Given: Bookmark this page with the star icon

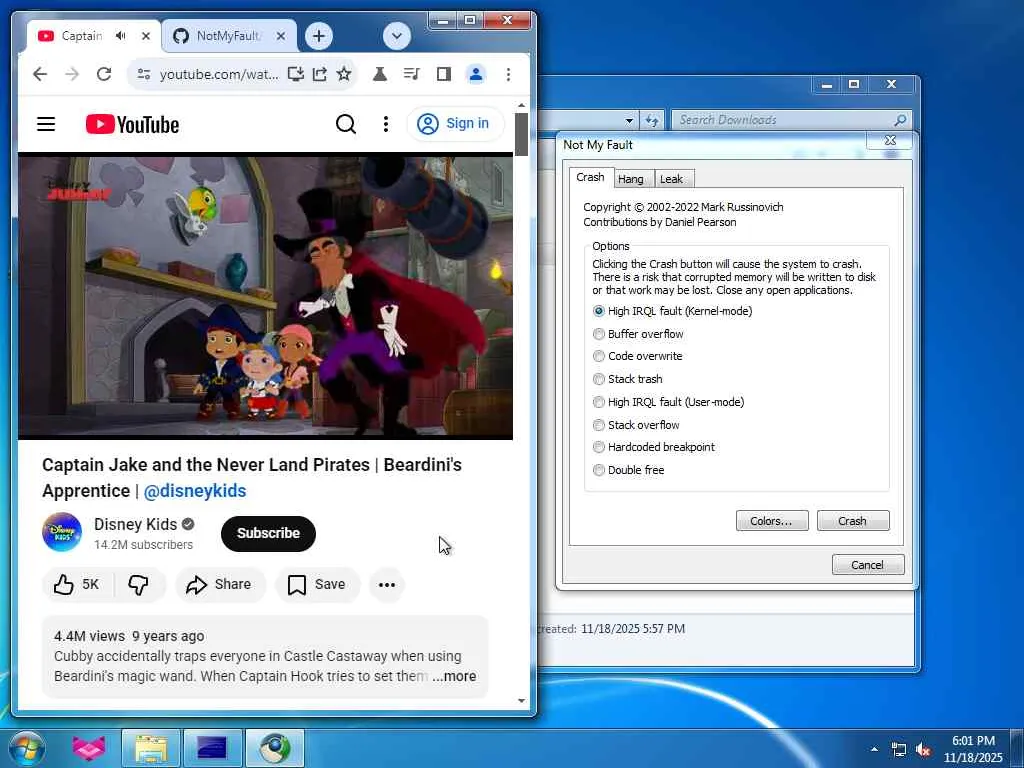Looking at the screenshot, I should click(344, 74).
